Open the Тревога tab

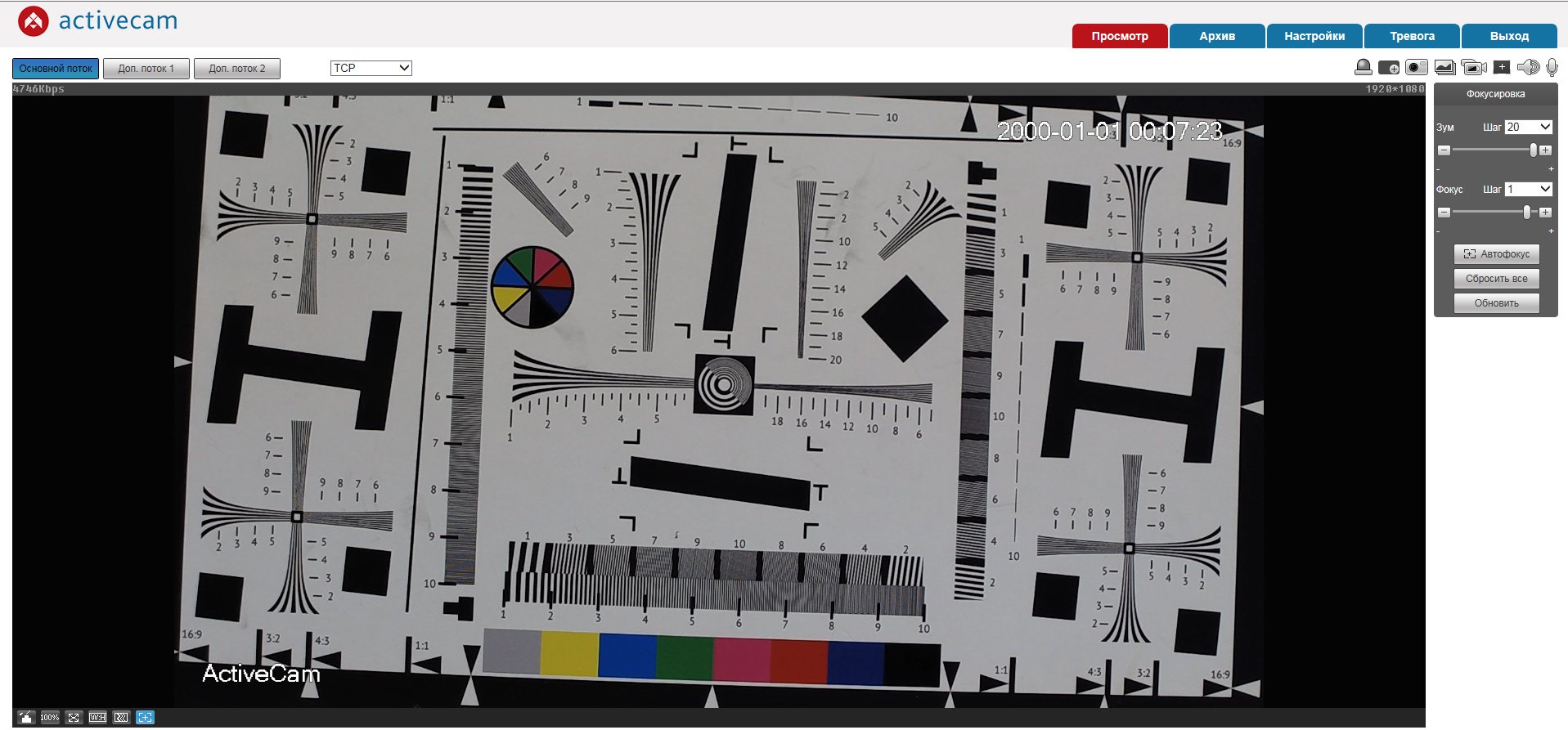pos(1412,36)
